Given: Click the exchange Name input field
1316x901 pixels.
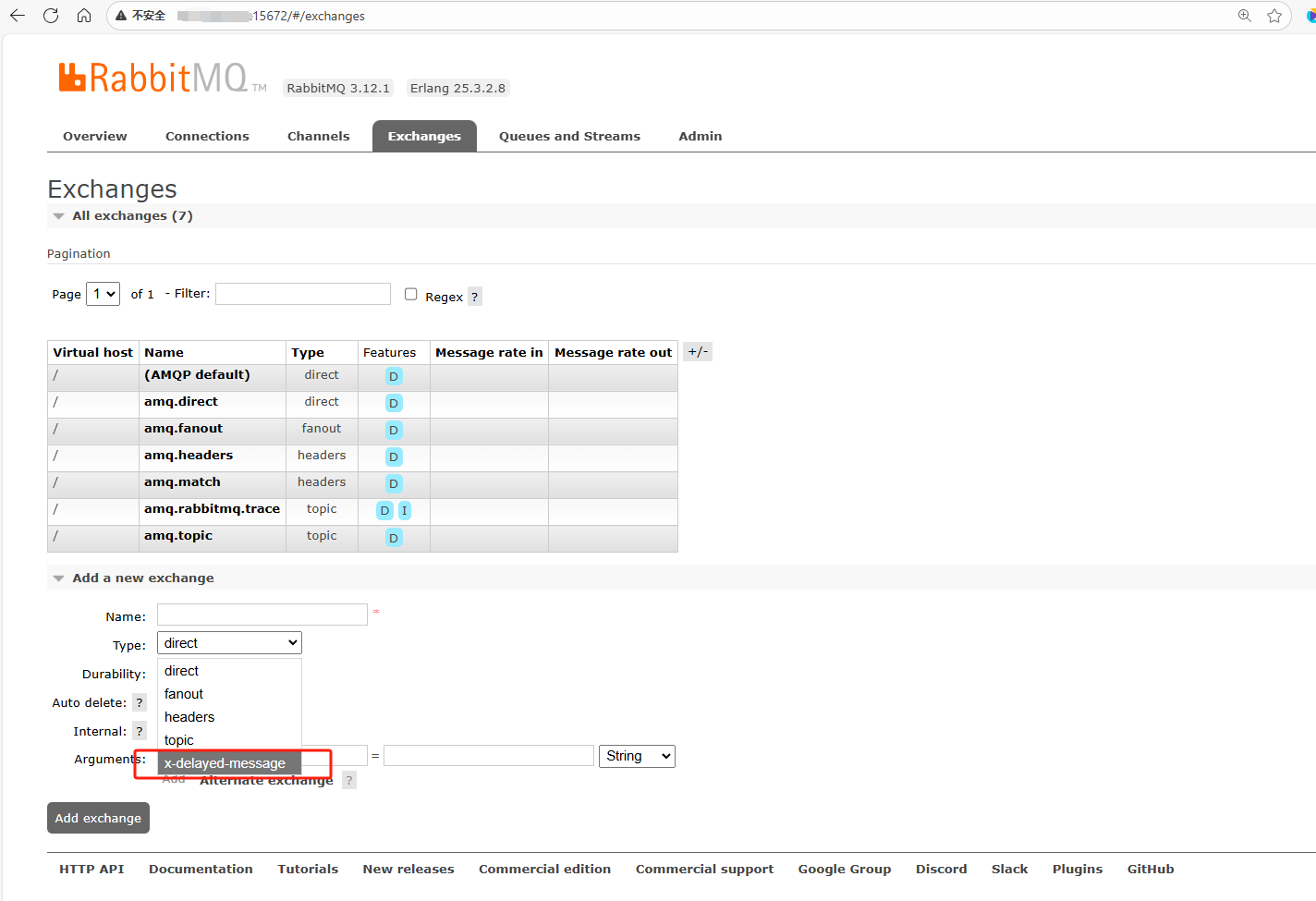Looking at the screenshot, I should pos(262,615).
